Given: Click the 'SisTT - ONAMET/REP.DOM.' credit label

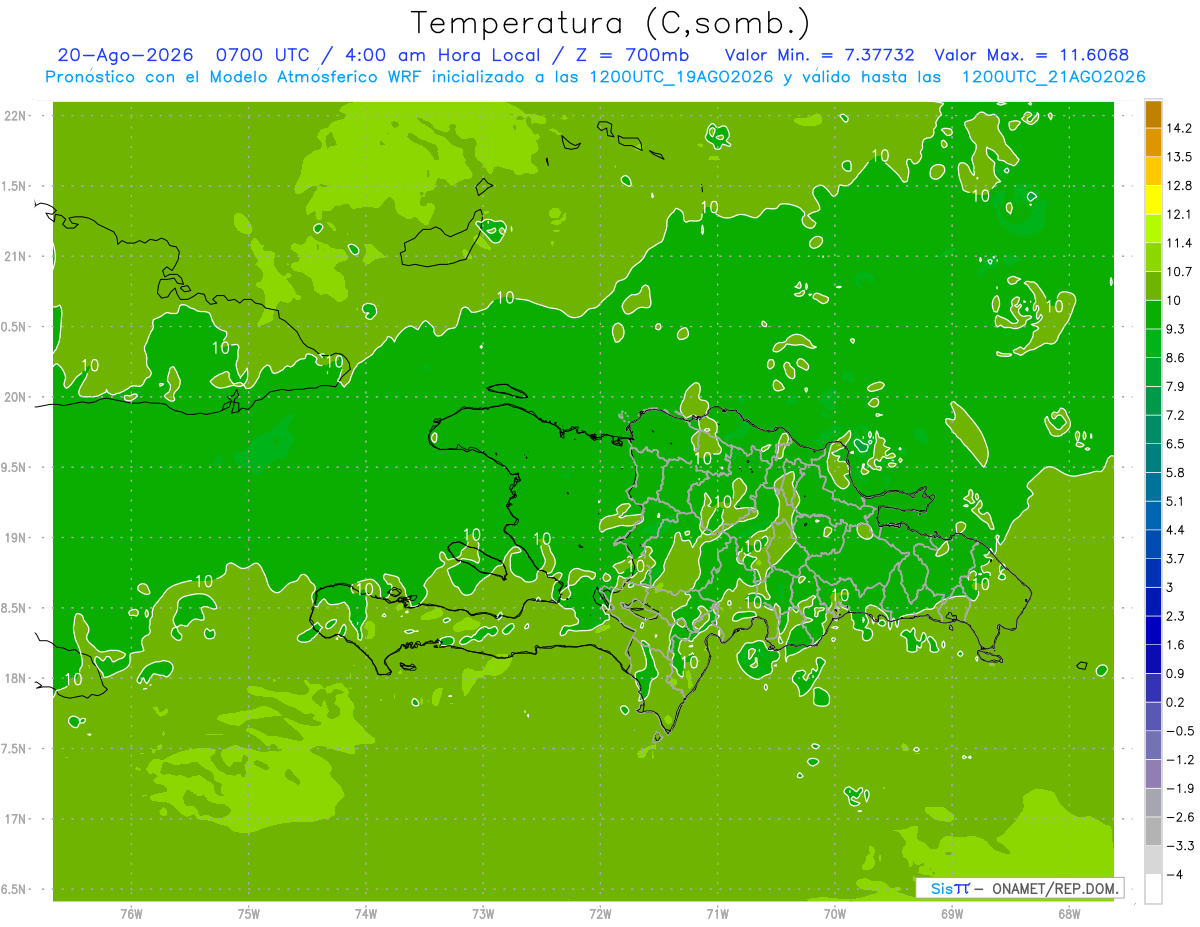Looking at the screenshot, I should pyautogui.click(x=1019, y=888).
